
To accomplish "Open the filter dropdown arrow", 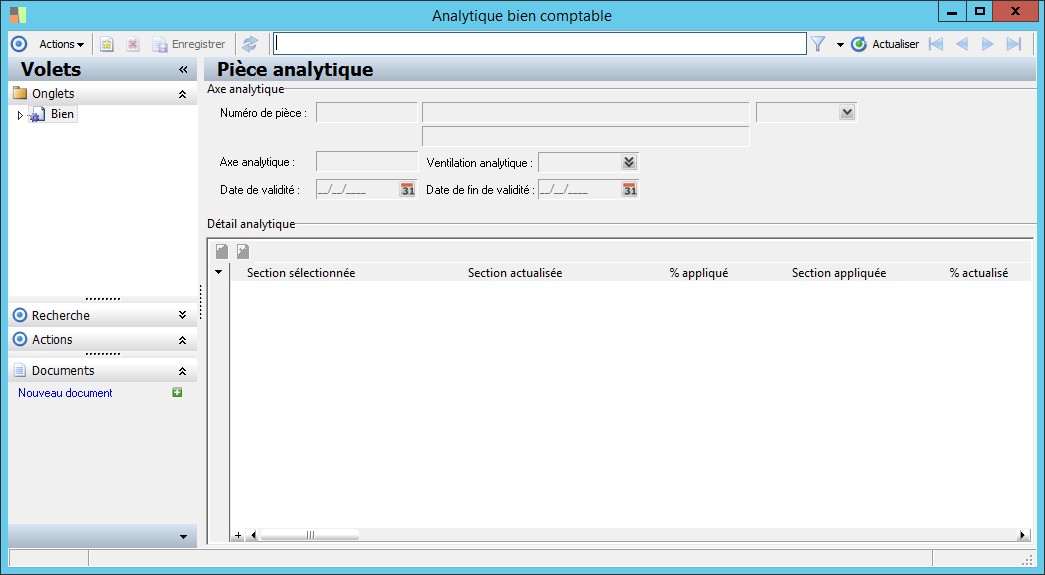I will pos(840,45).
